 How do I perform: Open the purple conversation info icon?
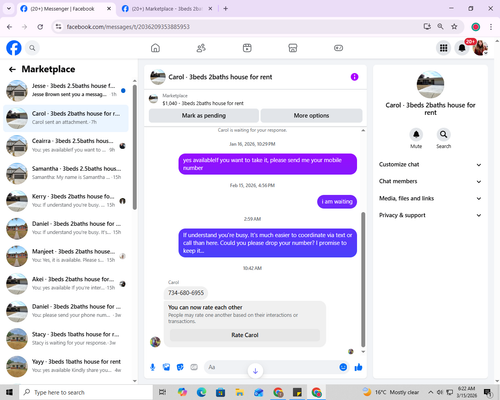coord(354,77)
